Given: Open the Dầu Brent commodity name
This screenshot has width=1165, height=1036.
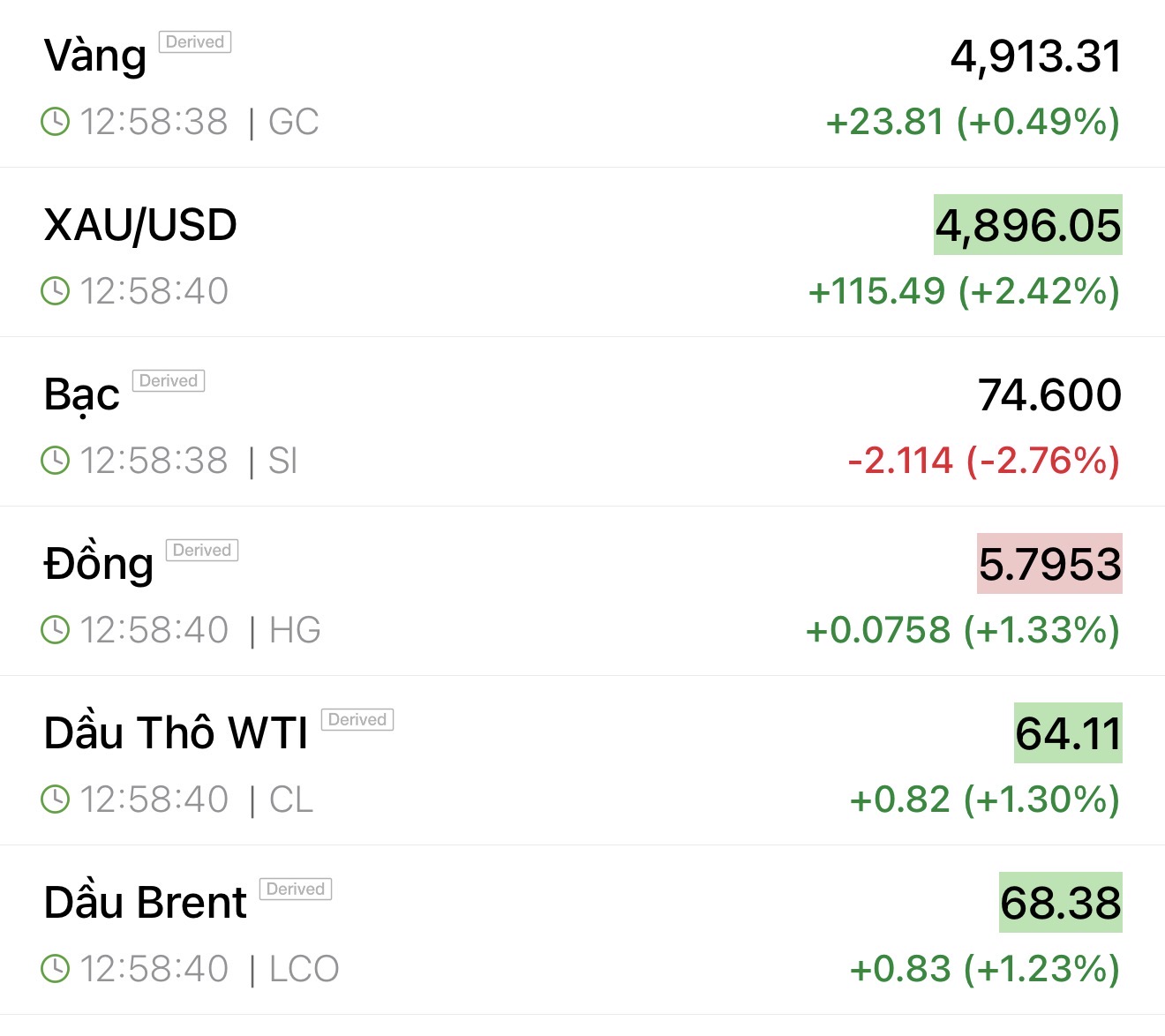Looking at the screenshot, I should tap(146, 903).
